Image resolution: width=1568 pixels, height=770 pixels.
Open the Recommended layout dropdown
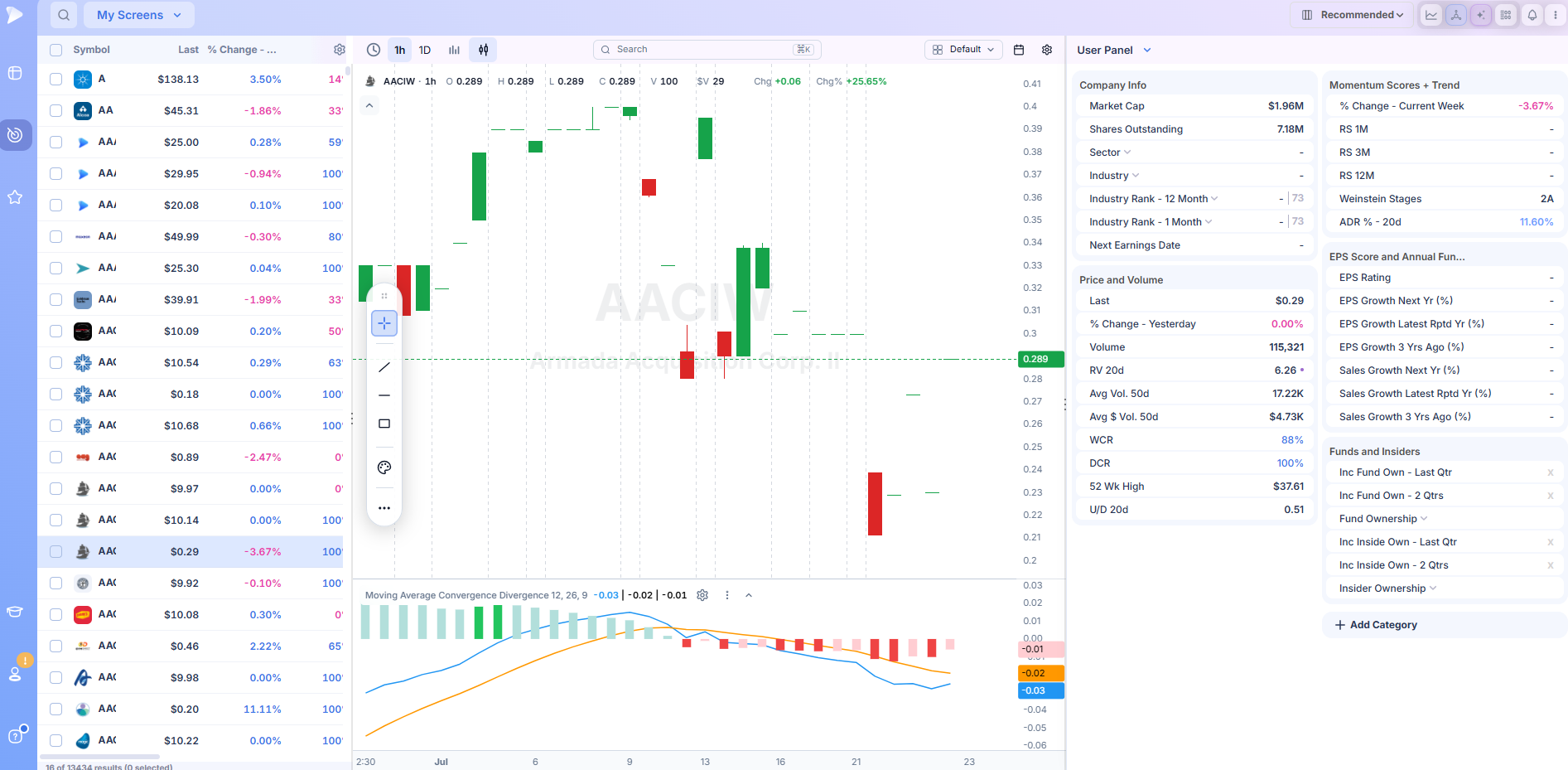tap(1352, 15)
